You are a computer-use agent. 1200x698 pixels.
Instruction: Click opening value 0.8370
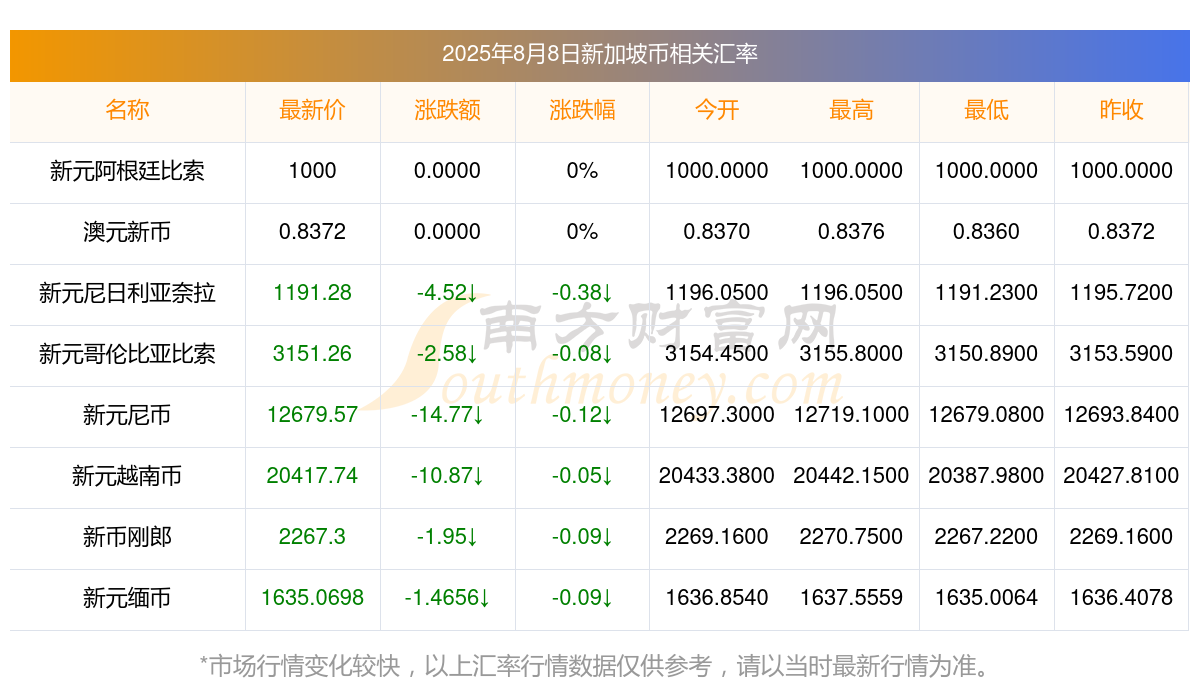(717, 232)
